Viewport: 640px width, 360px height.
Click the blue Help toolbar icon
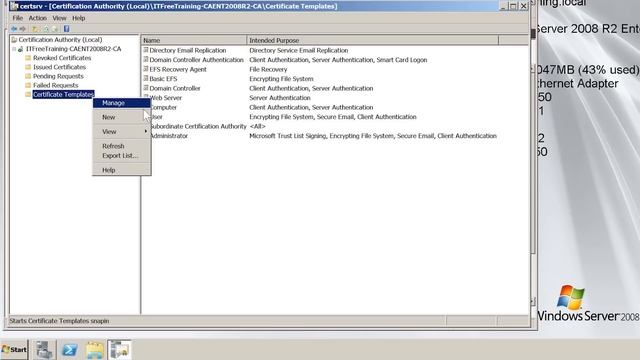click(x=67, y=29)
